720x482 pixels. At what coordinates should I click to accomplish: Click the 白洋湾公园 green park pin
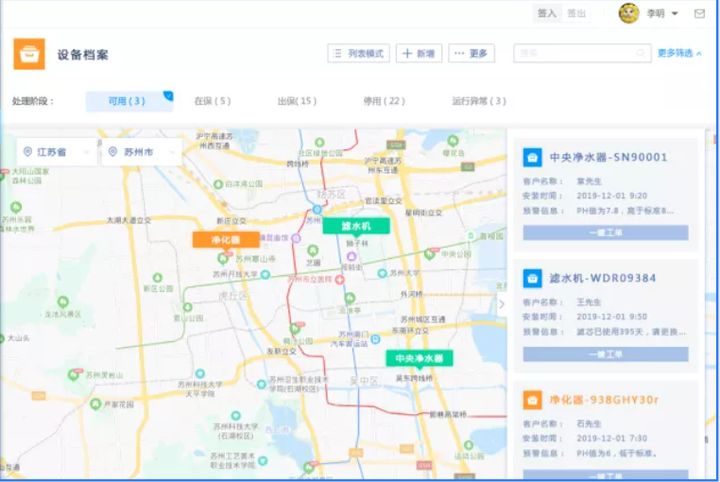click(x=219, y=185)
